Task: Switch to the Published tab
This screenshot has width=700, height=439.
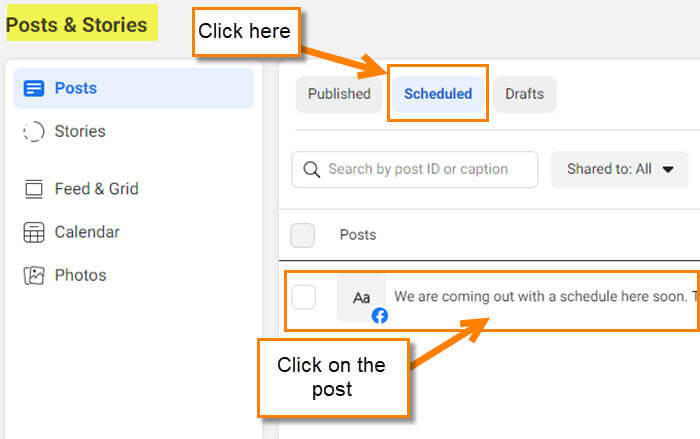Action: pos(339,94)
